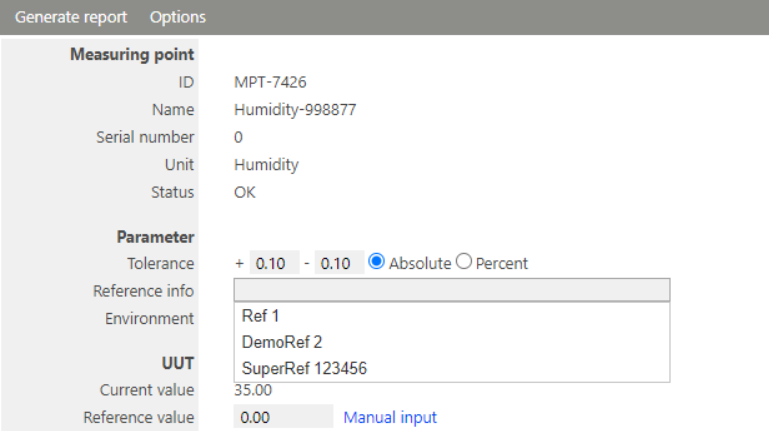The height and width of the screenshot is (431, 769).
Task: Click the Parameter section heading
Action: (155, 237)
